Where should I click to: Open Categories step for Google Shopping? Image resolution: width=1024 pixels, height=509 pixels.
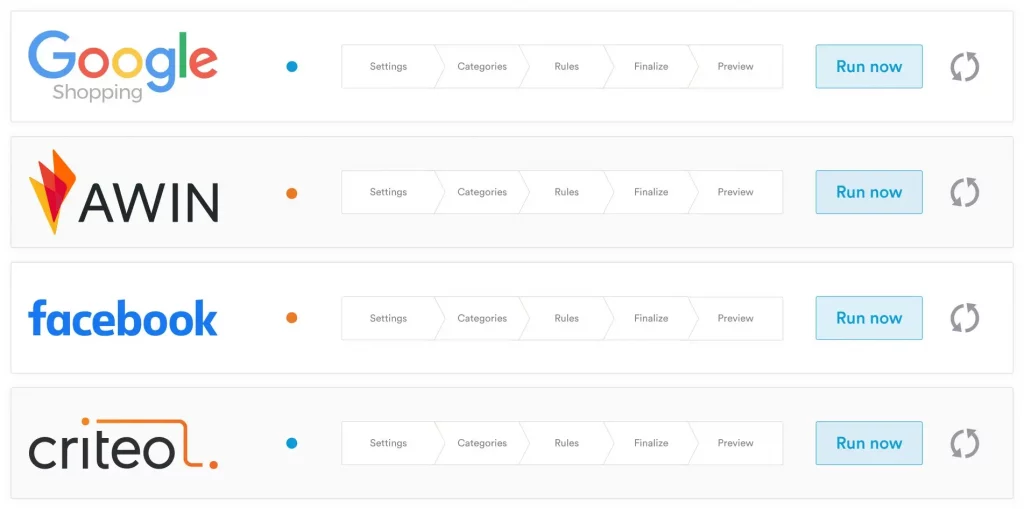482,66
